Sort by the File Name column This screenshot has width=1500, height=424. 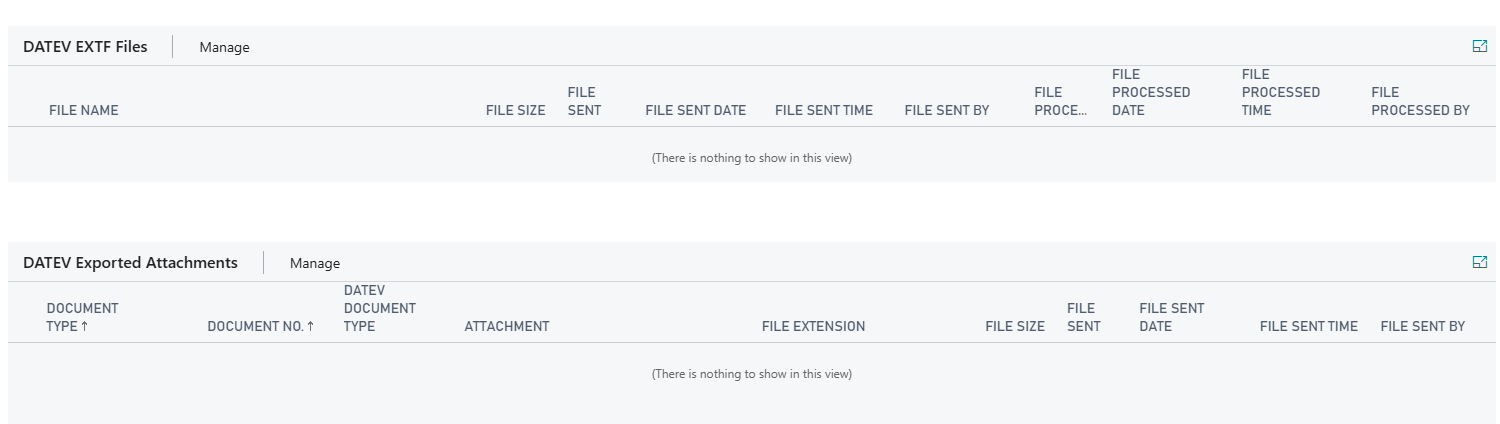click(x=84, y=110)
